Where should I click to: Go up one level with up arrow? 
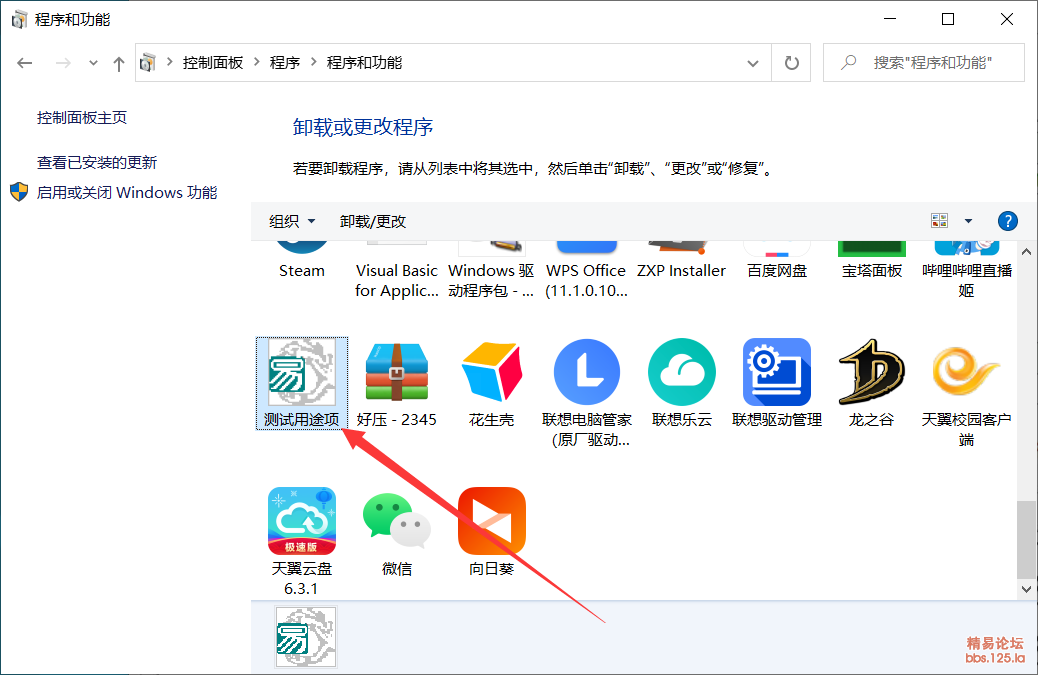(118, 64)
